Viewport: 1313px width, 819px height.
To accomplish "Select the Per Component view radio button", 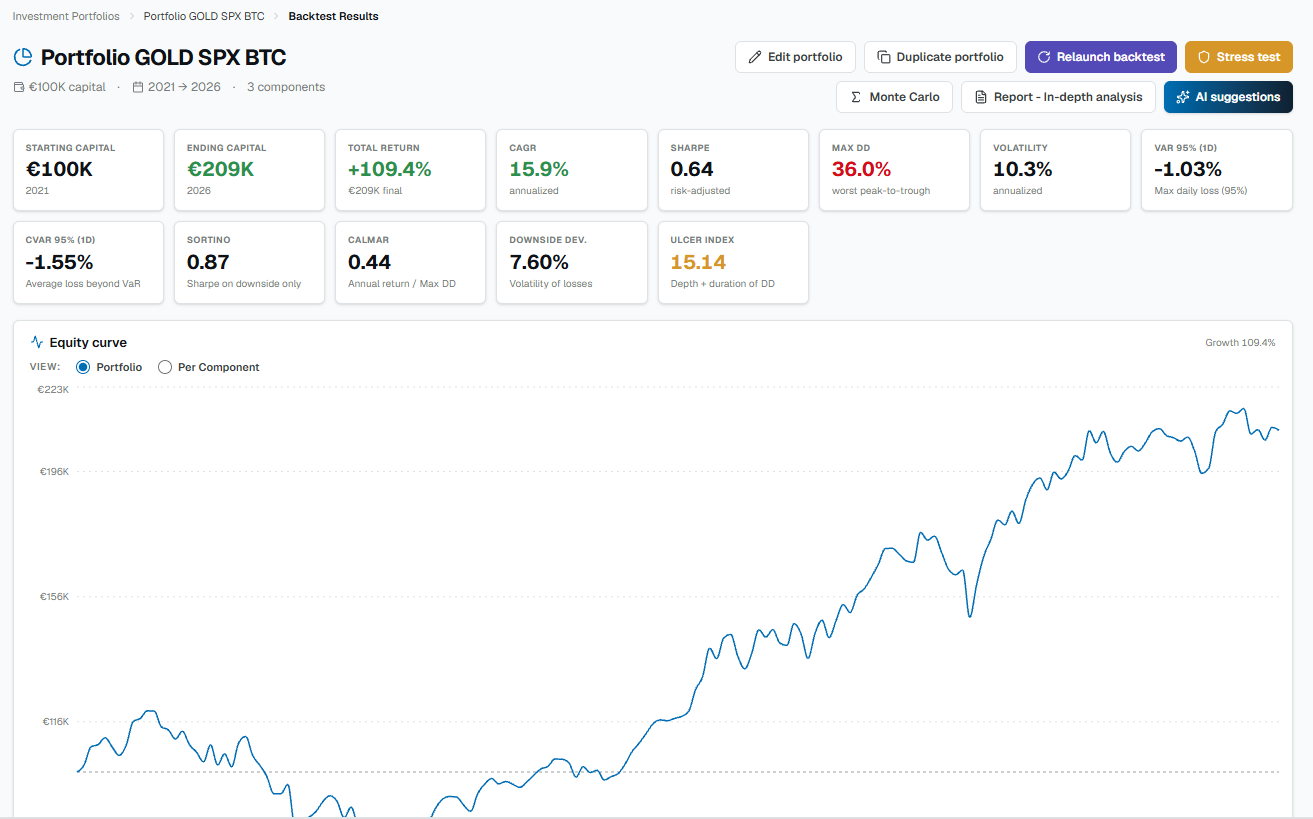I will 165,367.
